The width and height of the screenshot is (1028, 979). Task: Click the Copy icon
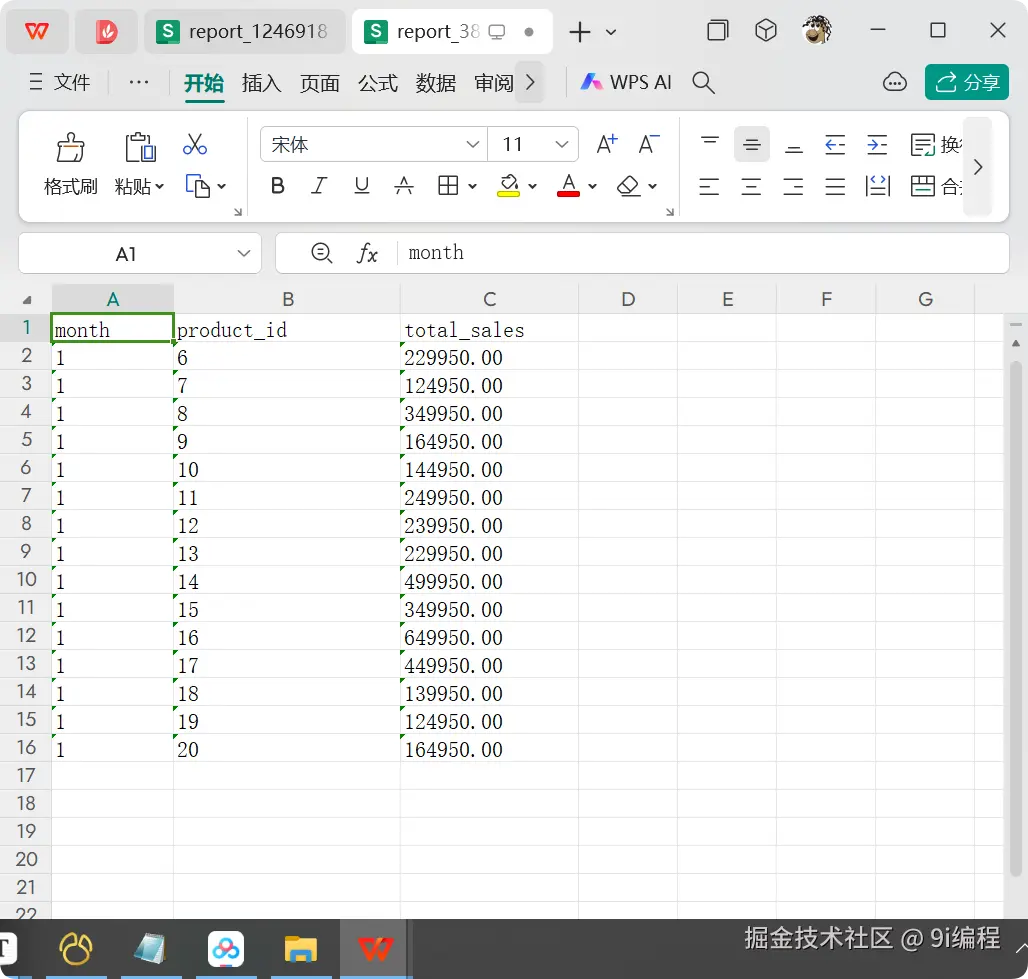coord(197,186)
